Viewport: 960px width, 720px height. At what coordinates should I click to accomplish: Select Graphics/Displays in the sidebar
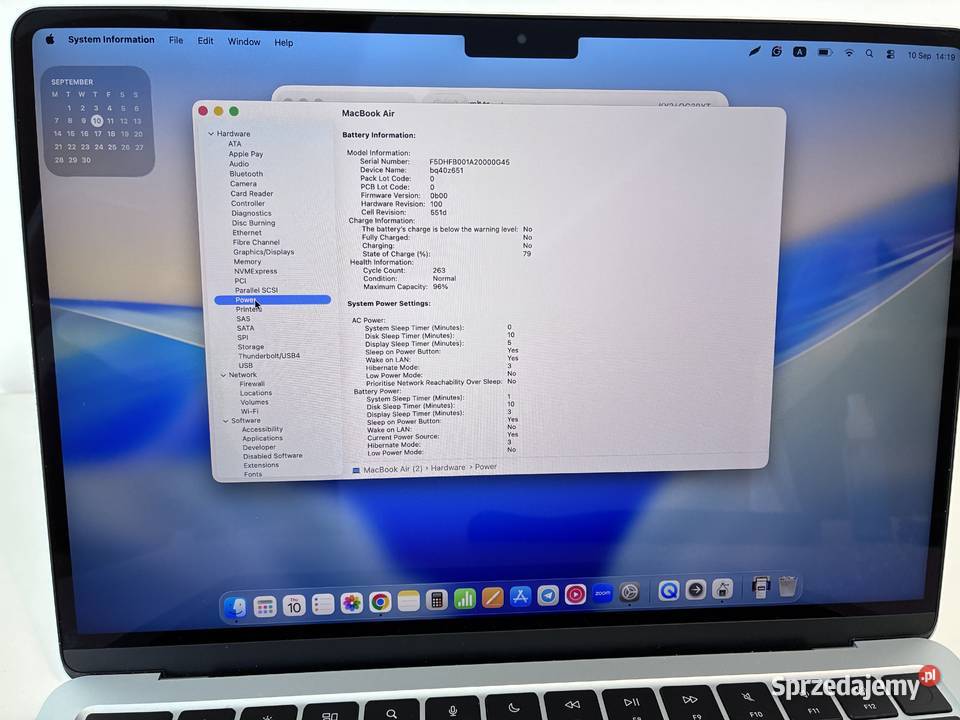point(264,252)
